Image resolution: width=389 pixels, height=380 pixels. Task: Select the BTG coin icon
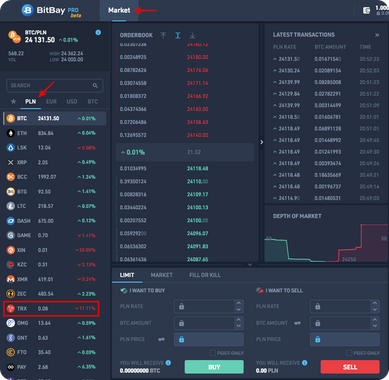(x=11, y=191)
